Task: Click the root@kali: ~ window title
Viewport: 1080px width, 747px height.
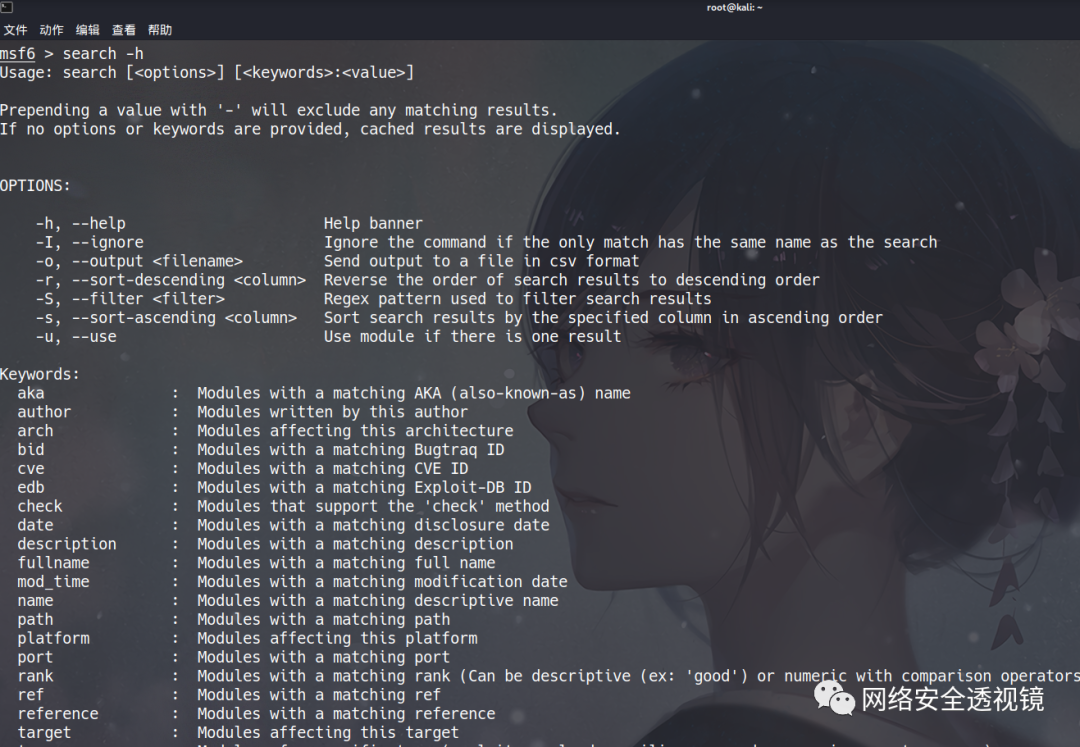Action: click(734, 8)
